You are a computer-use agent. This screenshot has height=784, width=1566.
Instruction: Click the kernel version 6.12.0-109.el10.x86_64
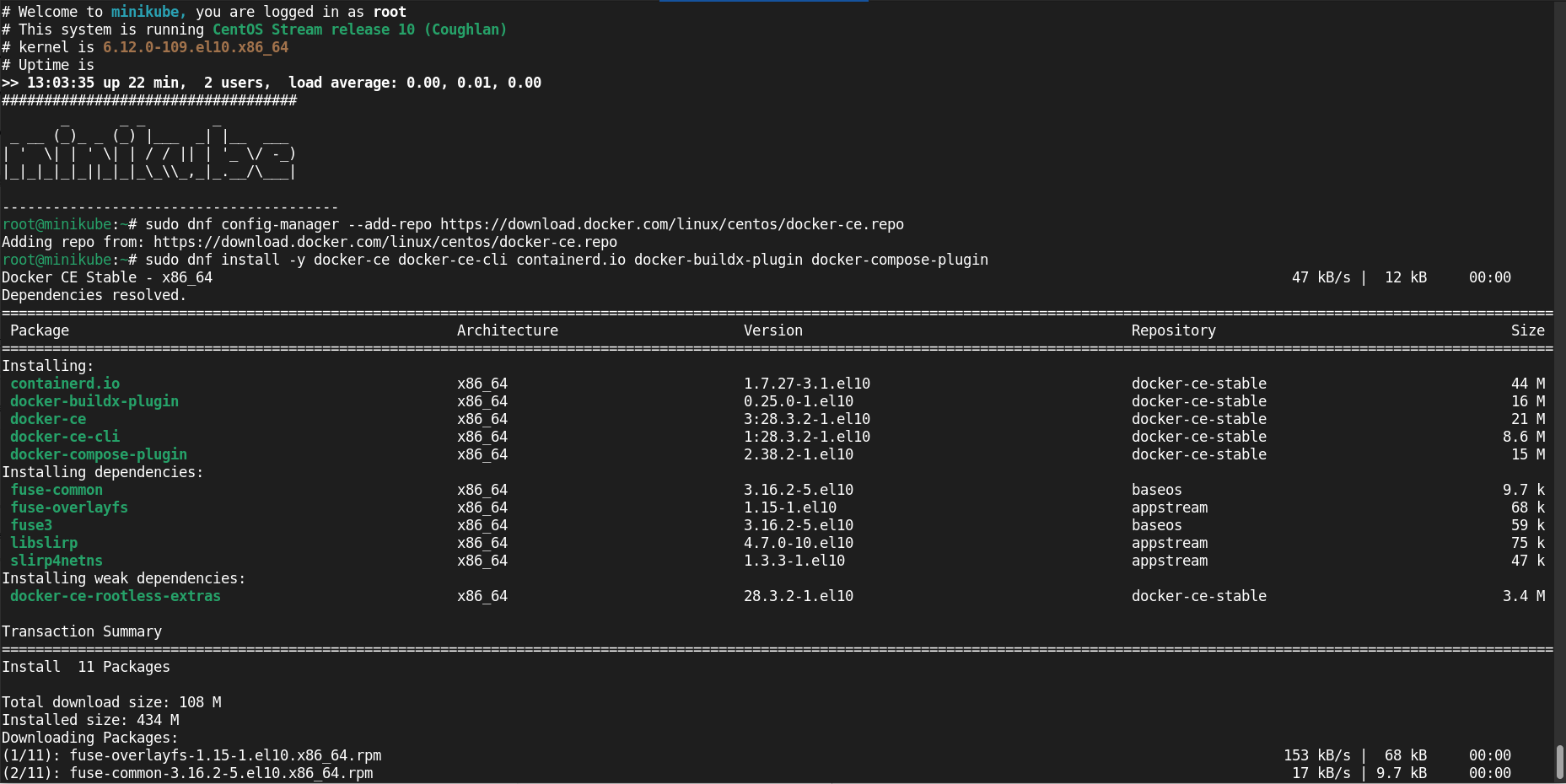196,47
